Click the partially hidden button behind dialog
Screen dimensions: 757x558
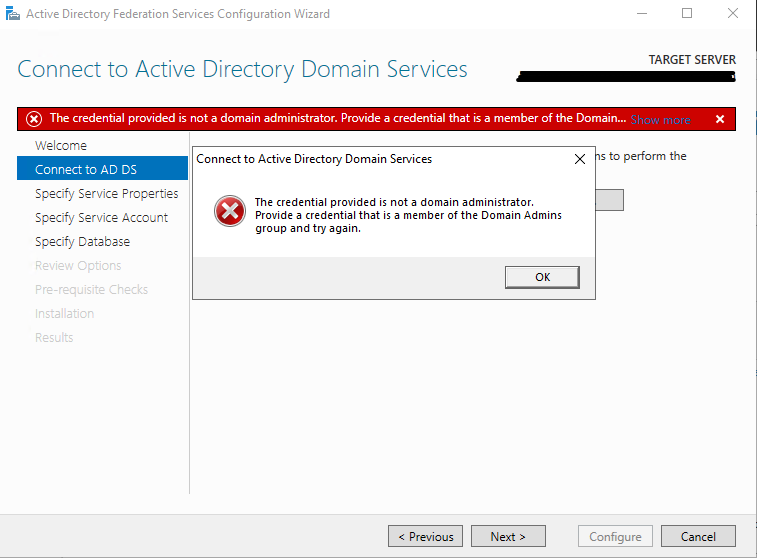[609, 200]
